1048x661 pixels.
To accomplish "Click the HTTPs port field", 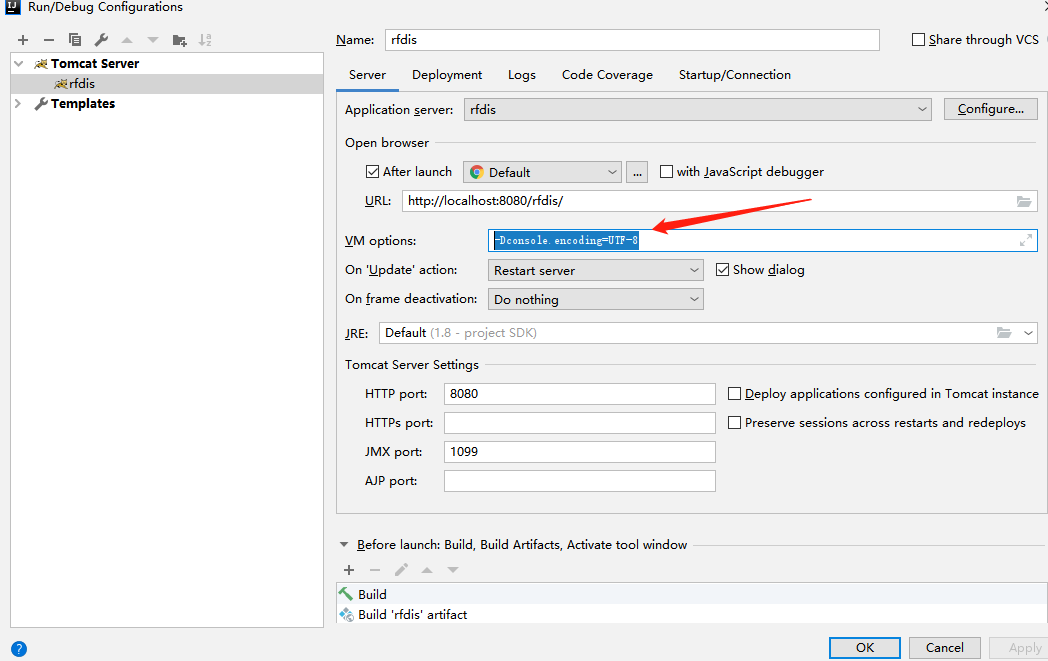I will click(579, 422).
